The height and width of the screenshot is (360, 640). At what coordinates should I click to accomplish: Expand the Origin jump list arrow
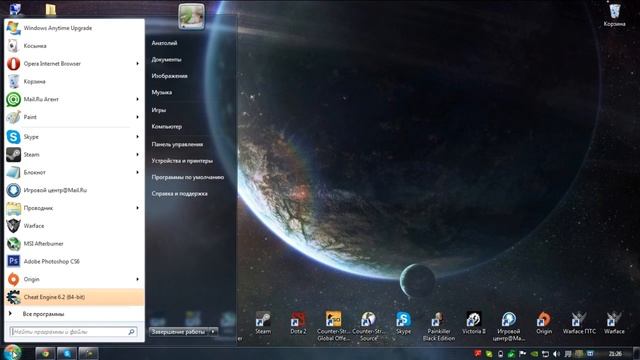pos(138,279)
